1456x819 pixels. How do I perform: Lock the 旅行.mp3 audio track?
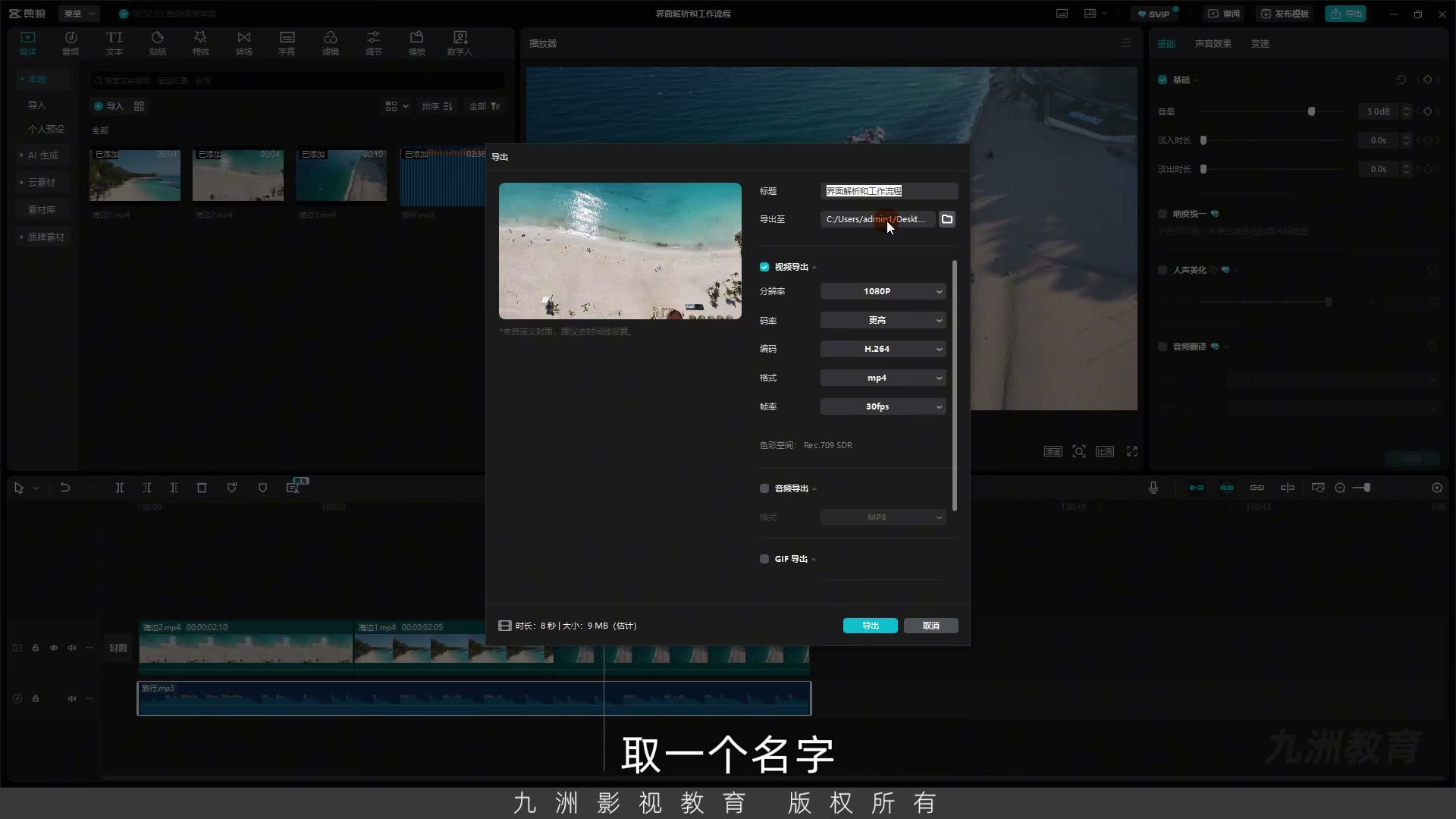pos(36,698)
